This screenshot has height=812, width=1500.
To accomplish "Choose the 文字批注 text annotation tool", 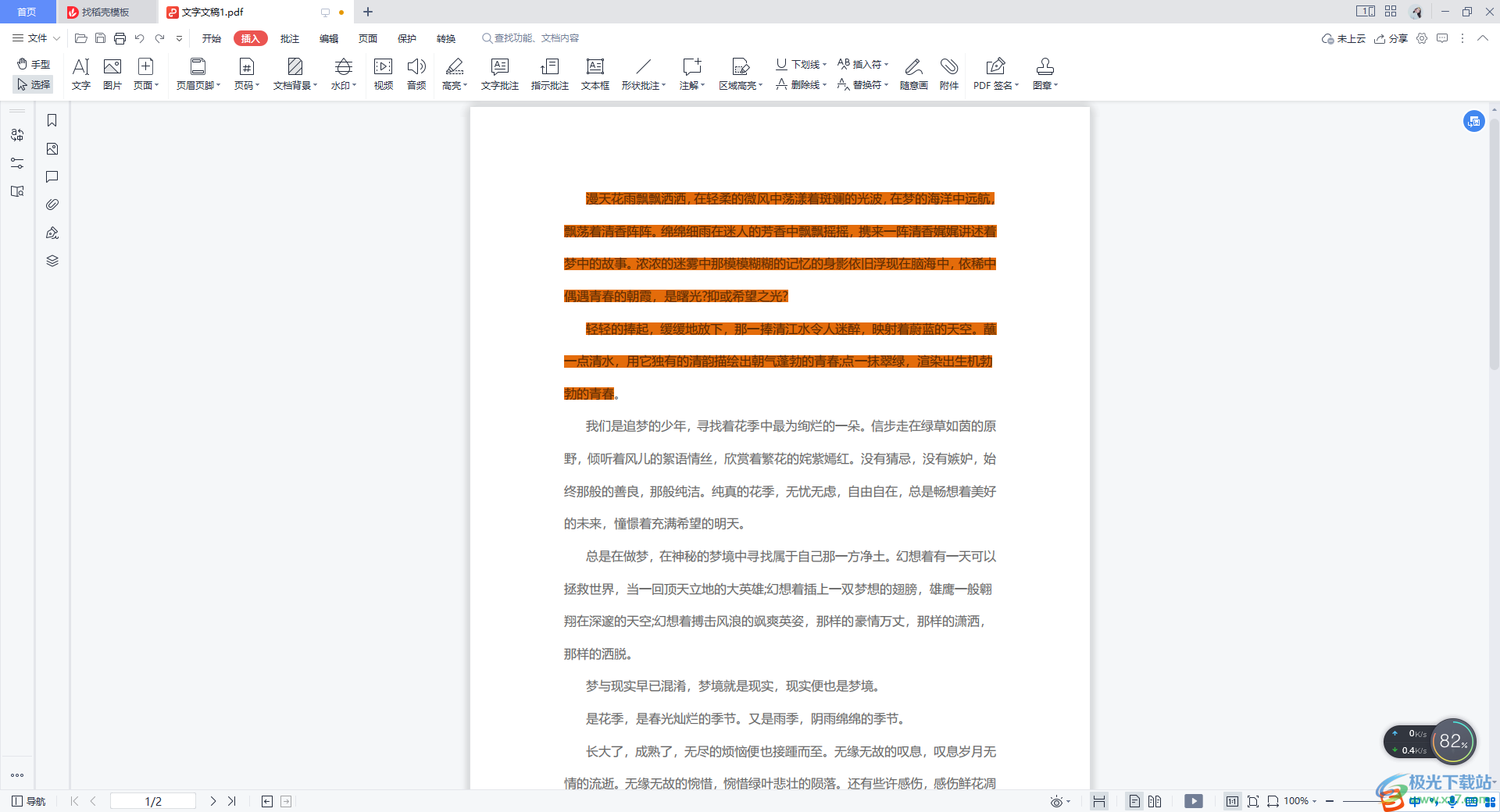I will tap(500, 74).
